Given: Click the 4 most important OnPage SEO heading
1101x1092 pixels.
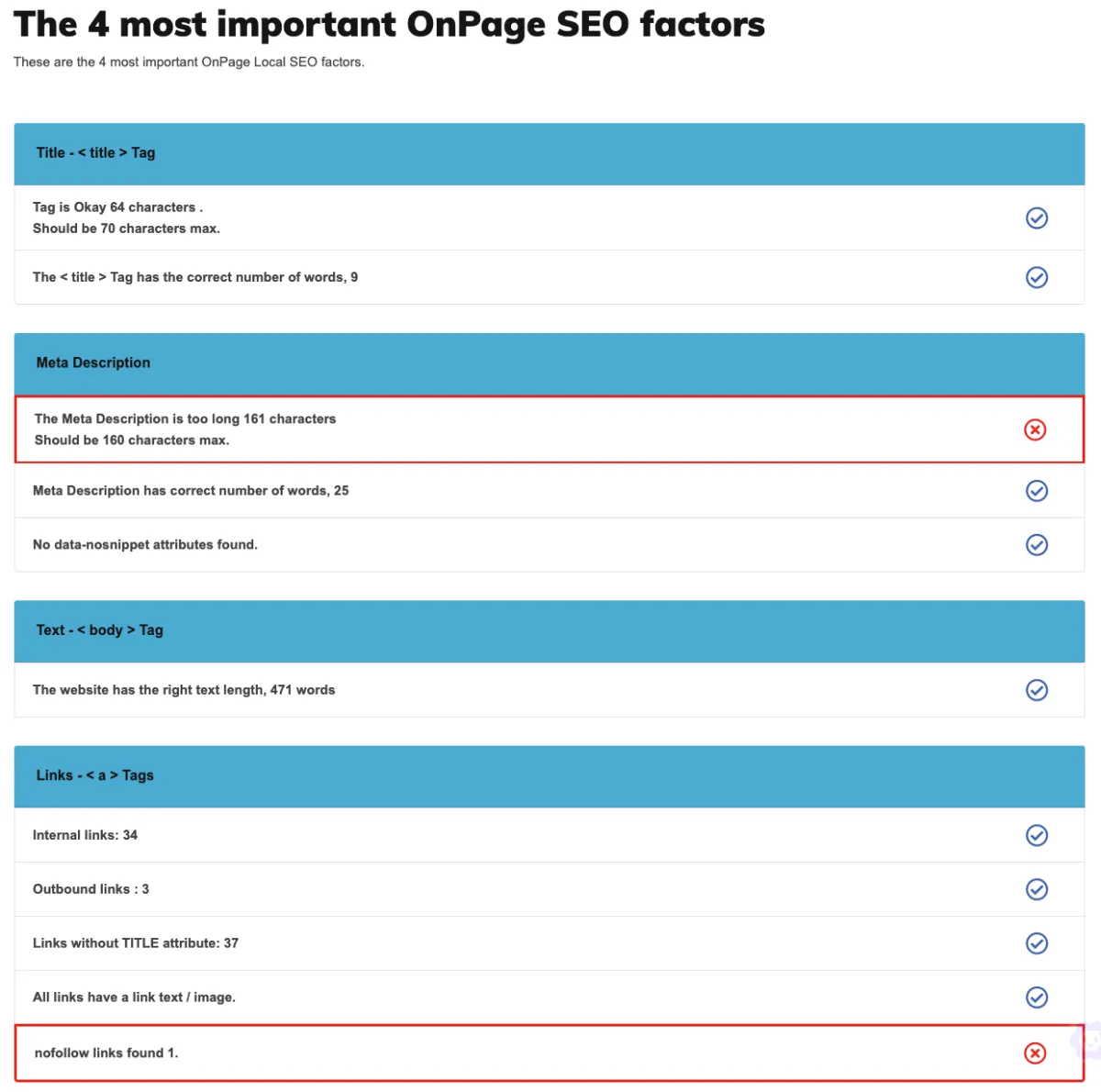Looking at the screenshot, I should tap(389, 25).
